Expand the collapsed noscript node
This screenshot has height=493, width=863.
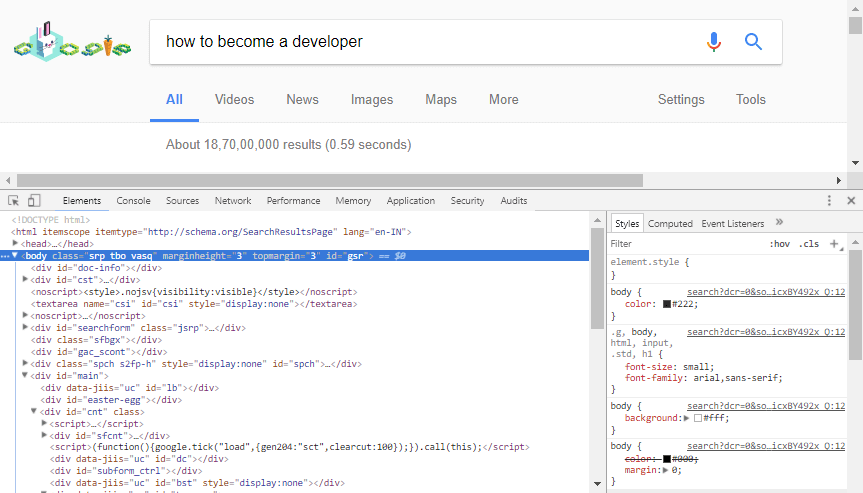[25, 315]
